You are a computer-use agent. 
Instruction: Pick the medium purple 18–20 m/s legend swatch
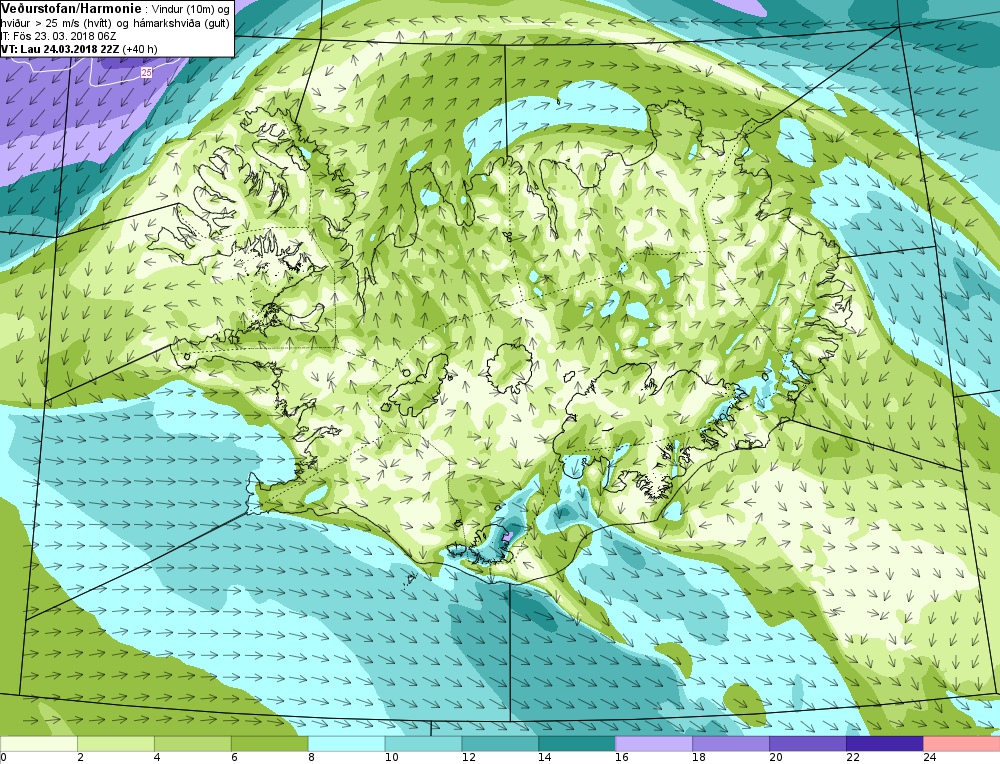(731, 744)
